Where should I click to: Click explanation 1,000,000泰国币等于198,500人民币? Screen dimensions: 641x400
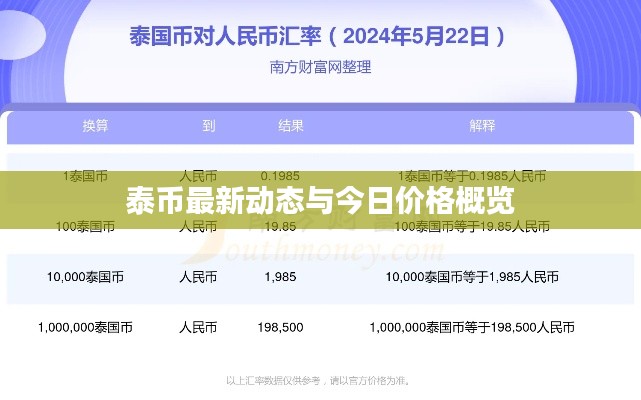click(472, 327)
